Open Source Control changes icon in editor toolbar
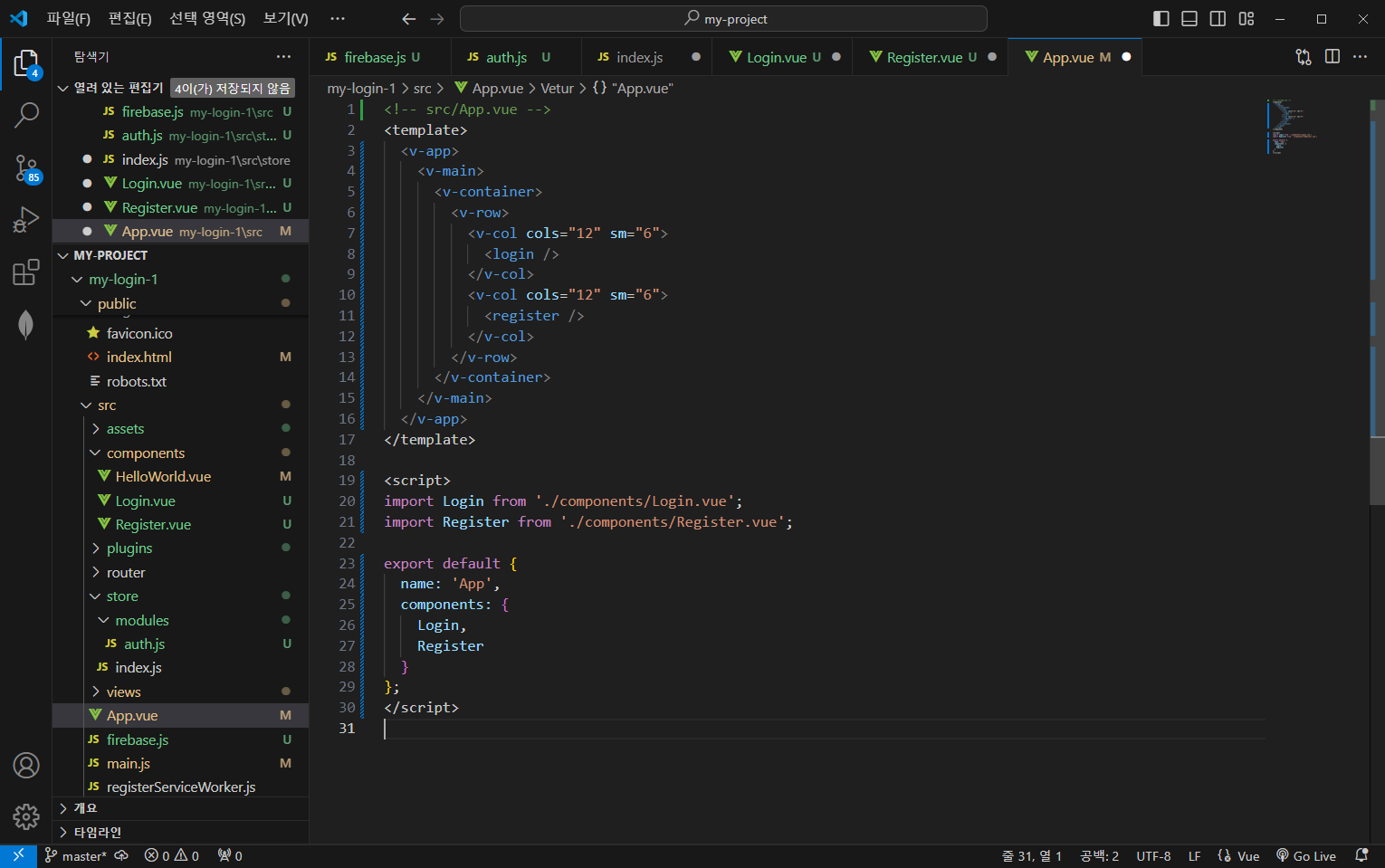The height and width of the screenshot is (868, 1385). (1304, 57)
